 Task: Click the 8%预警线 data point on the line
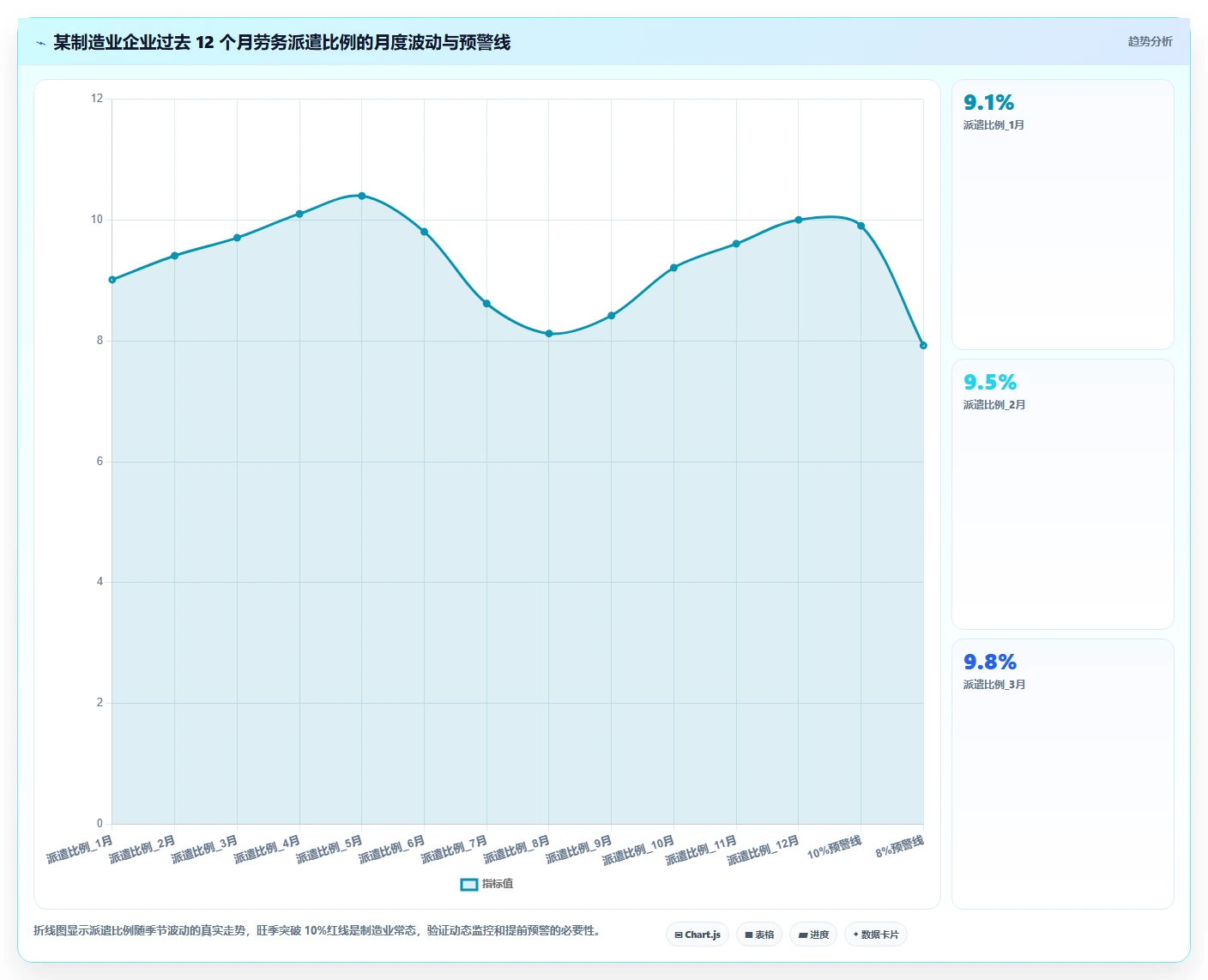[923, 346]
